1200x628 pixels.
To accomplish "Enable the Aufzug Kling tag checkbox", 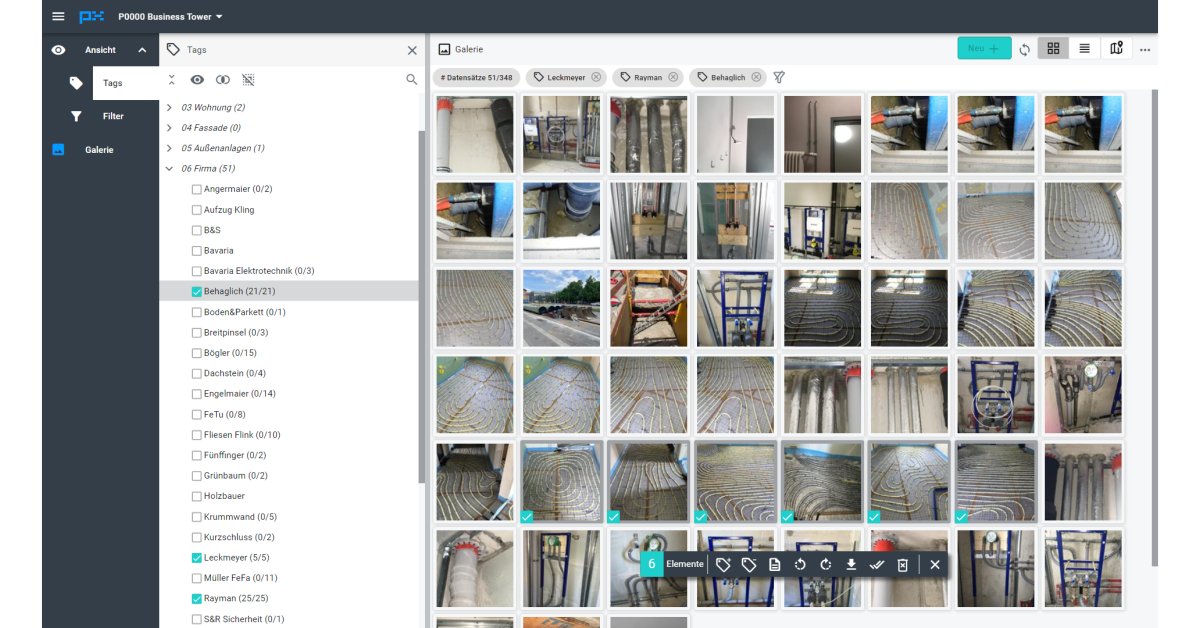I will pos(197,210).
